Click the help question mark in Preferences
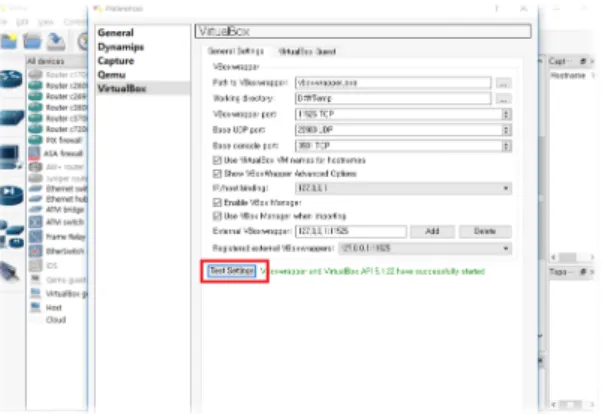Viewport: 602px width, 414px height. coord(497,8)
